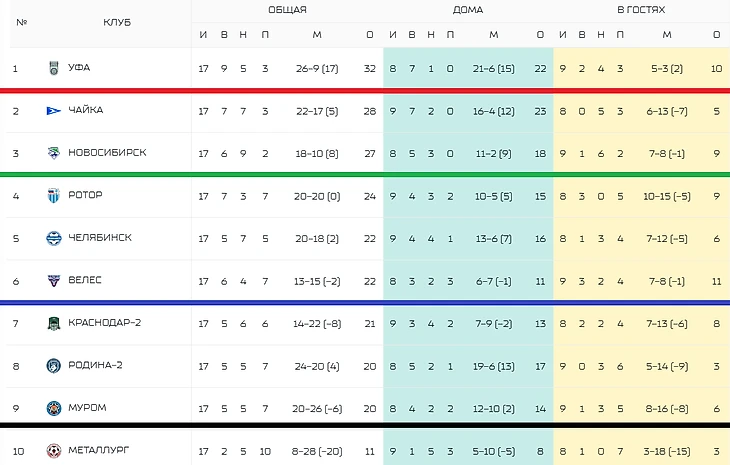Click the Chelyabinsk club logo icon
Image resolution: width=730 pixels, height=465 pixels.
click(x=54, y=238)
